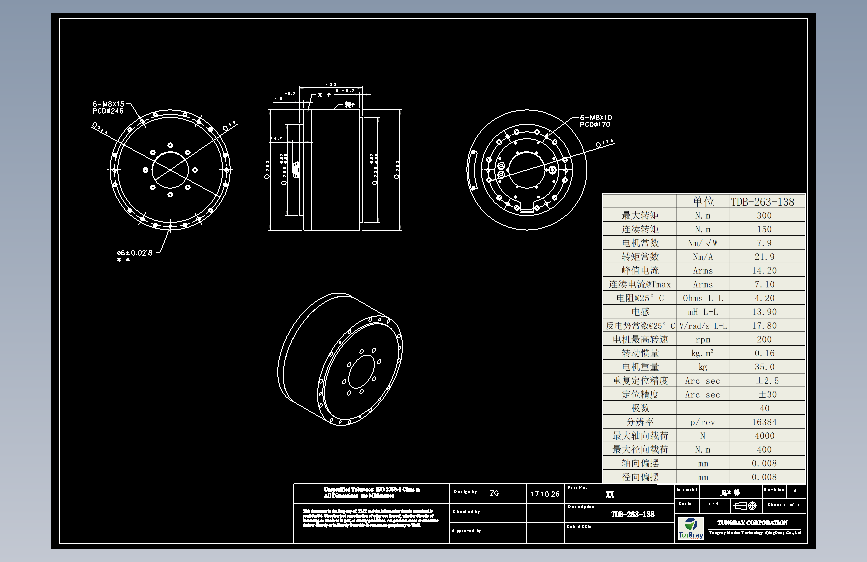Click the 6-M8x15 PCD 245 callout
Image resolution: width=867 pixels, height=562 pixels.
[x=108, y=107]
